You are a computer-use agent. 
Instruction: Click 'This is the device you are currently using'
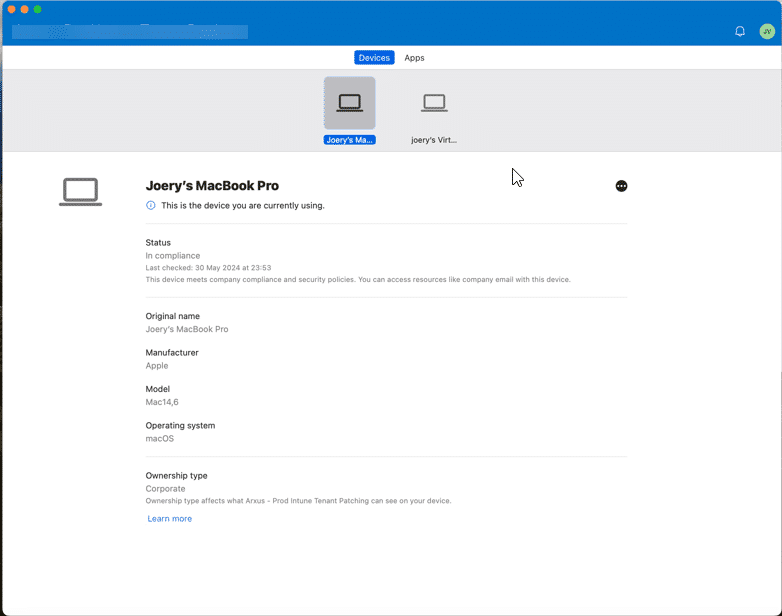[243, 205]
